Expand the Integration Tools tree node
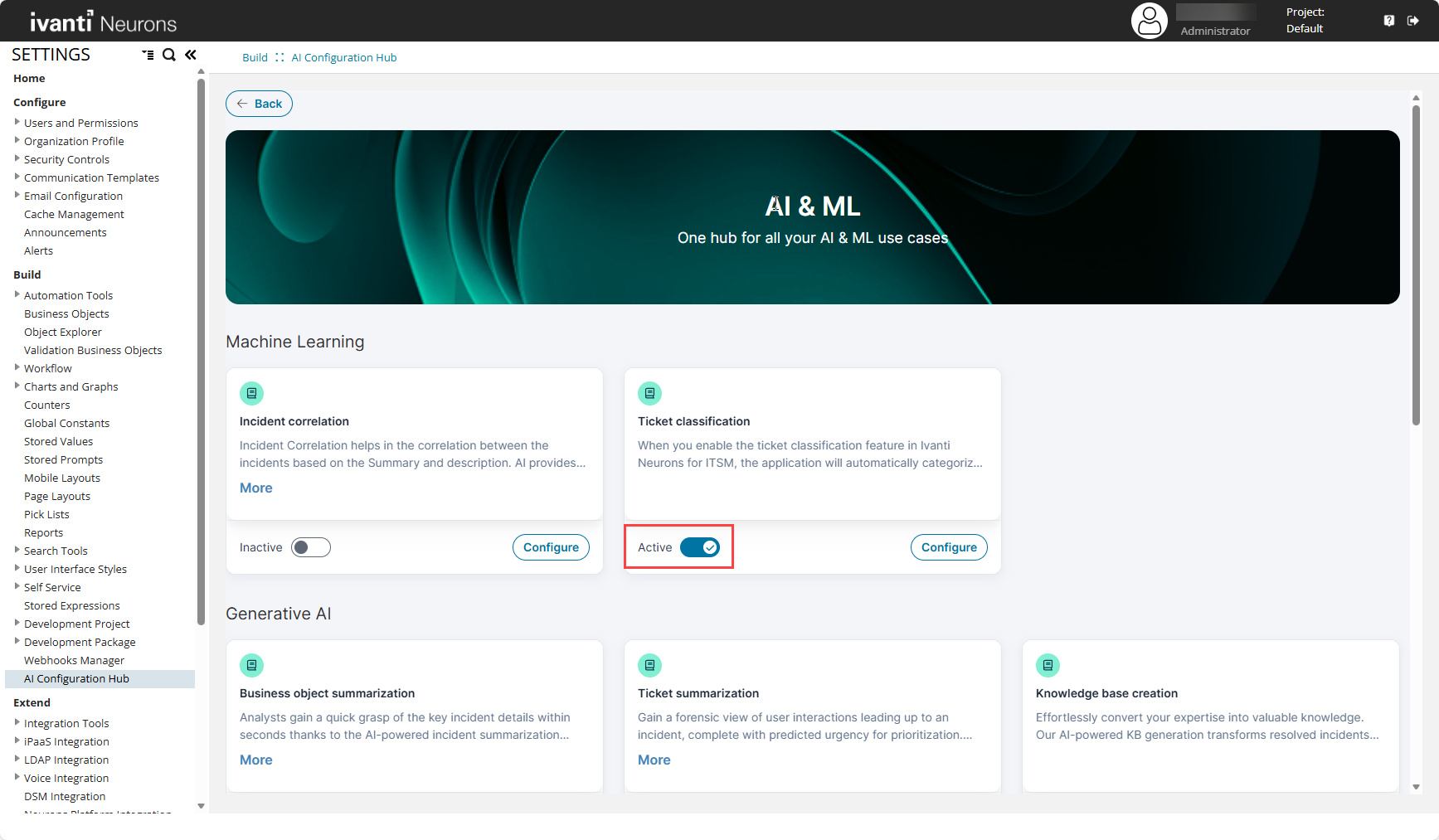Image resolution: width=1439 pixels, height=840 pixels. click(17, 722)
